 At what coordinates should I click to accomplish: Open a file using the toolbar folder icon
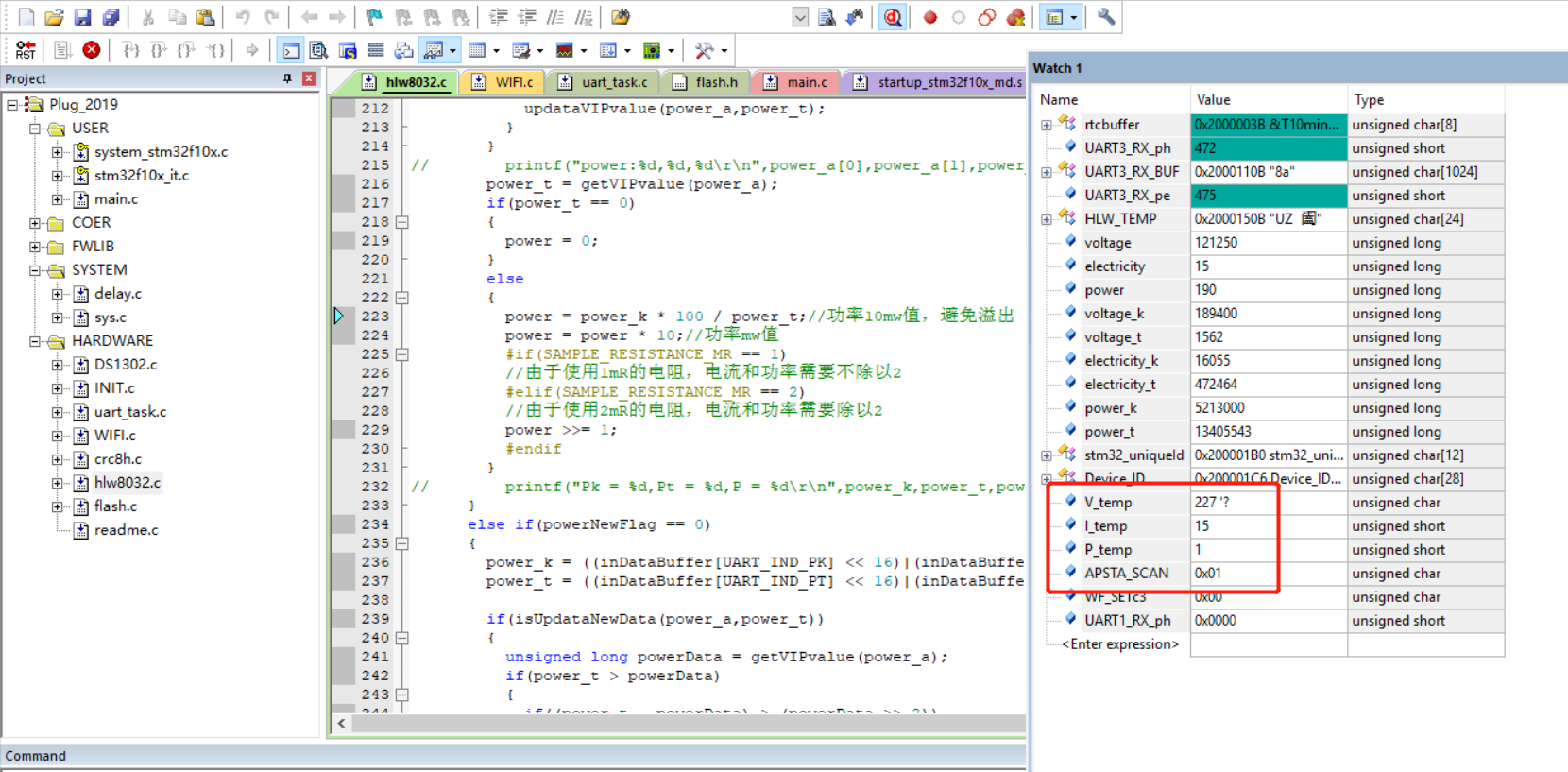(54, 17)
